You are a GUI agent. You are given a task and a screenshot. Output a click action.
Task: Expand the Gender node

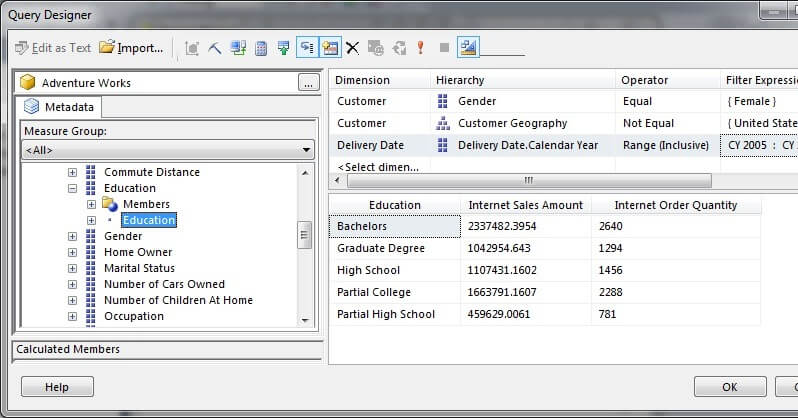point(72,236)
